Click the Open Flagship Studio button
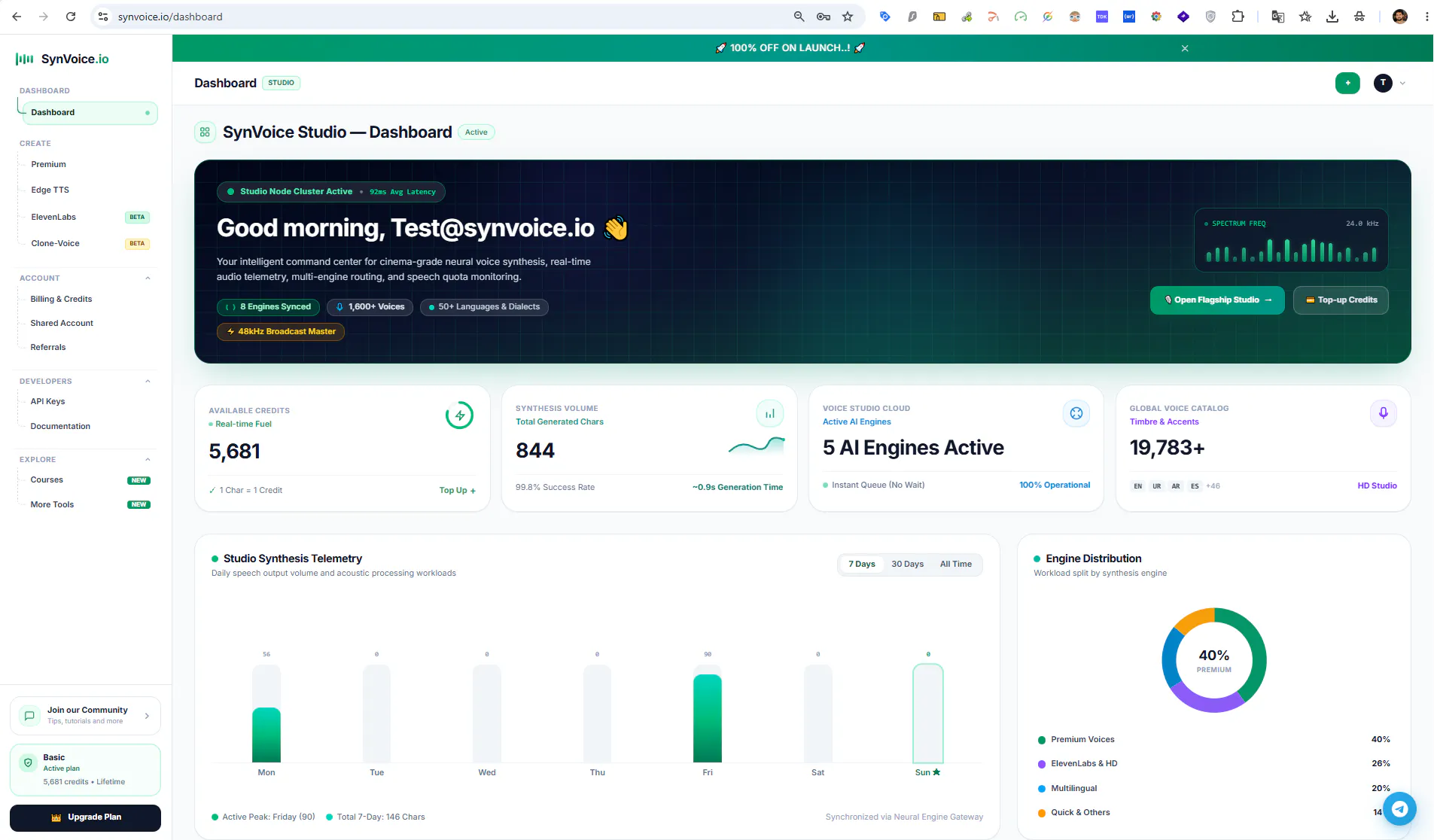The image size is (1434, 840). [1217, 300]
